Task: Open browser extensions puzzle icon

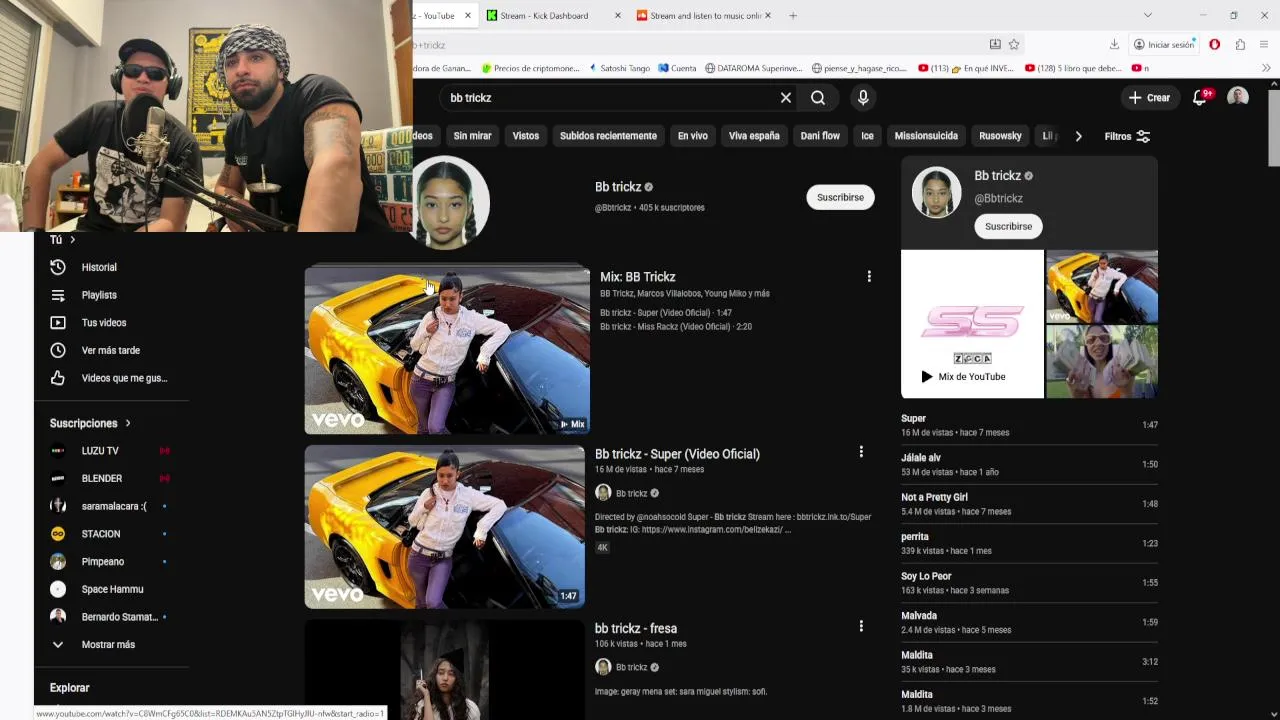Action: 1240,45
